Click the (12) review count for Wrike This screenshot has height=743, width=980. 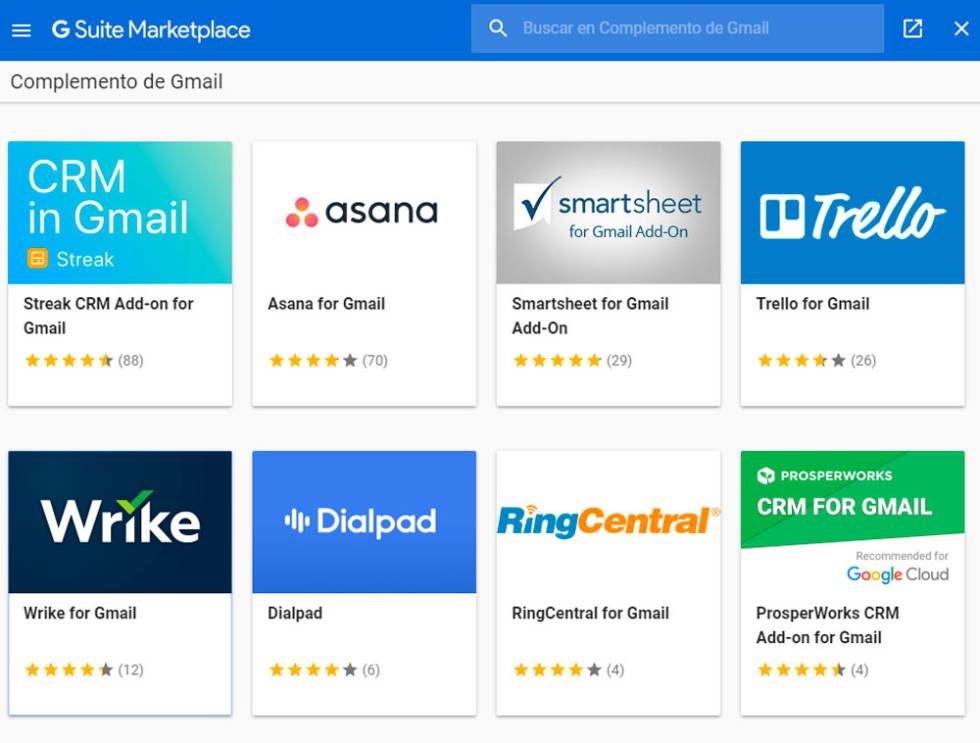click(x=131, y=670)
